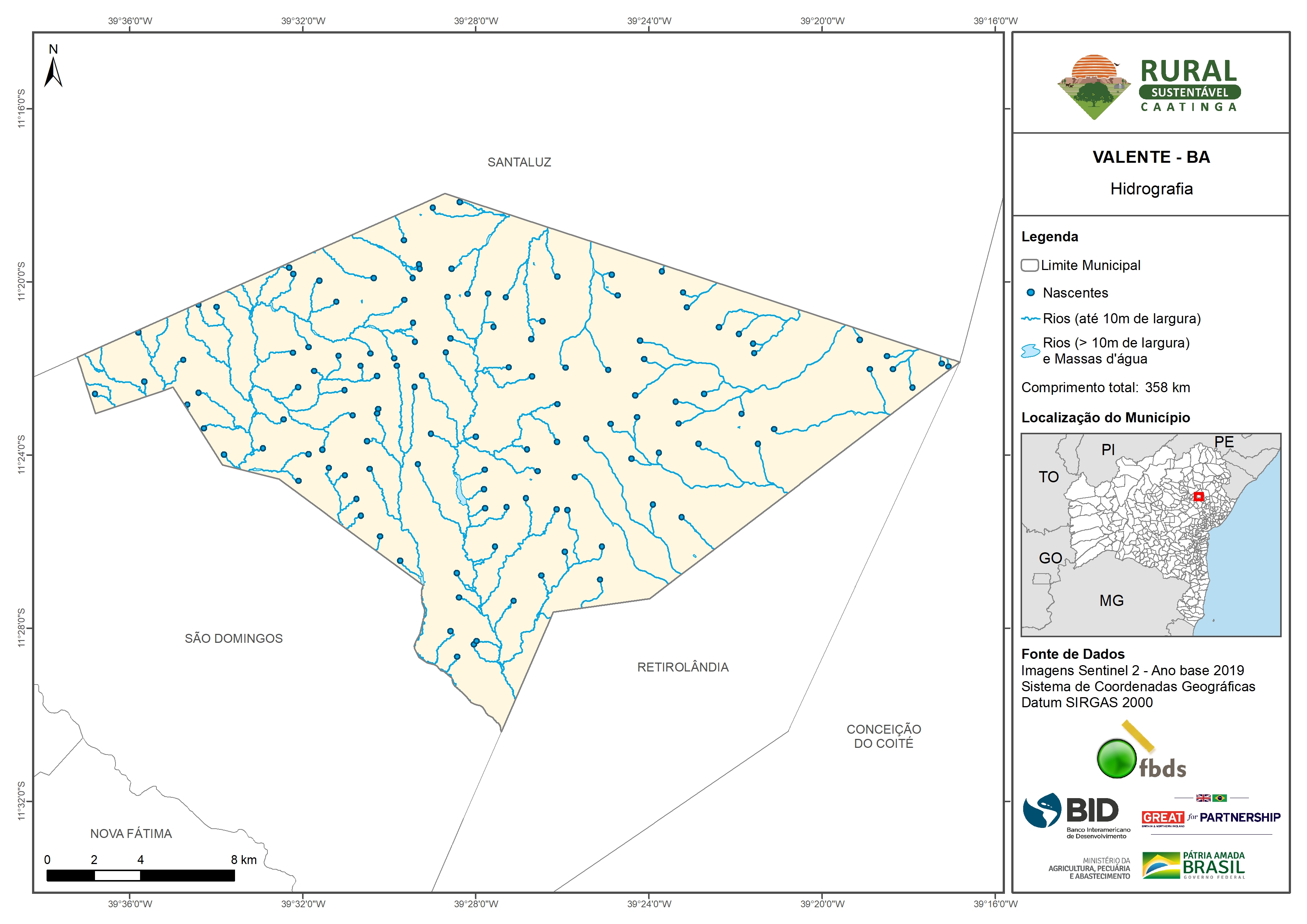Click the NOVA FÁTIMA municipality label
This screenshot has width=1307, height=924.
pyautogui.click(x=131, y=833)
